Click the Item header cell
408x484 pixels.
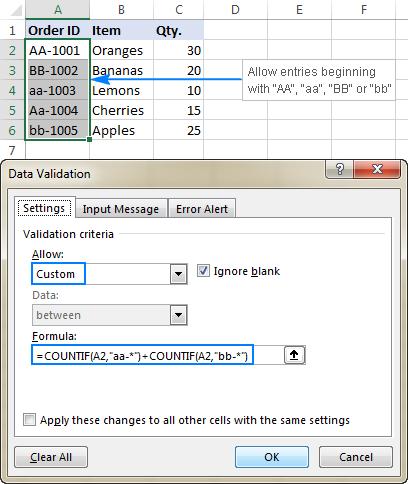(x=121, y=30)
